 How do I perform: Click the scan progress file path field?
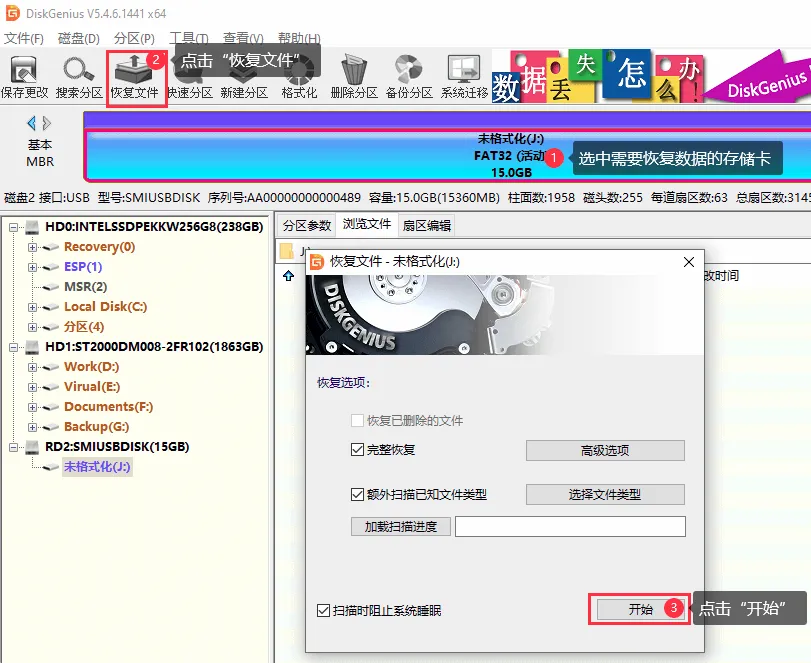(570, 526)
